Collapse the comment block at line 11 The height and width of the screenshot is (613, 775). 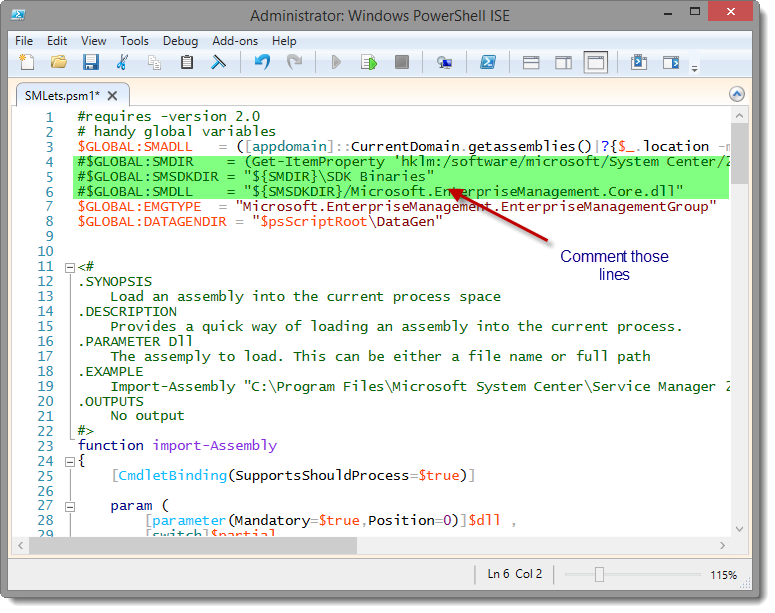[70, 268]
